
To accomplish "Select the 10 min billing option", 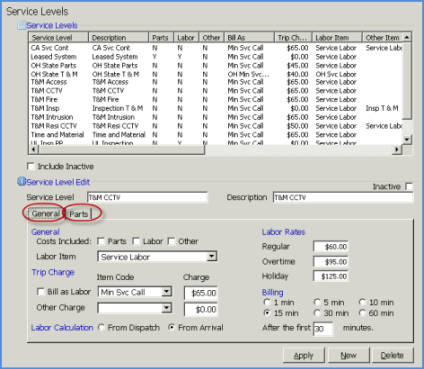I will [362, 302].
